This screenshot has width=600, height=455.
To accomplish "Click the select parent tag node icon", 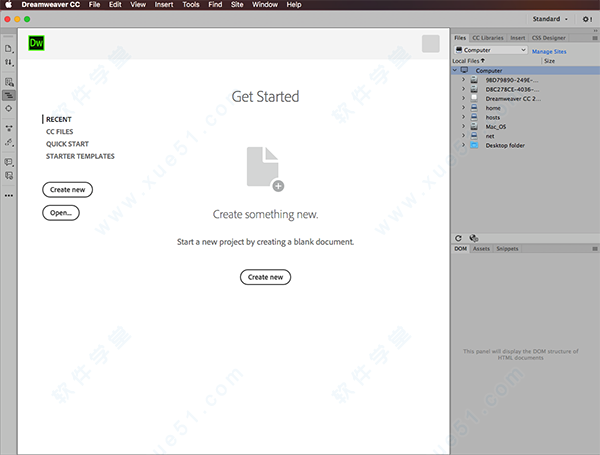I will [8, 129].
